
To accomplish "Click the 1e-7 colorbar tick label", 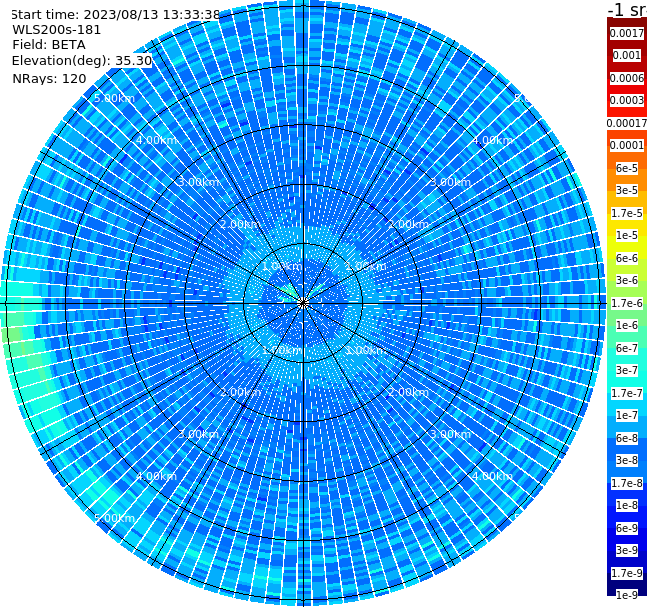I will [627, 415].
